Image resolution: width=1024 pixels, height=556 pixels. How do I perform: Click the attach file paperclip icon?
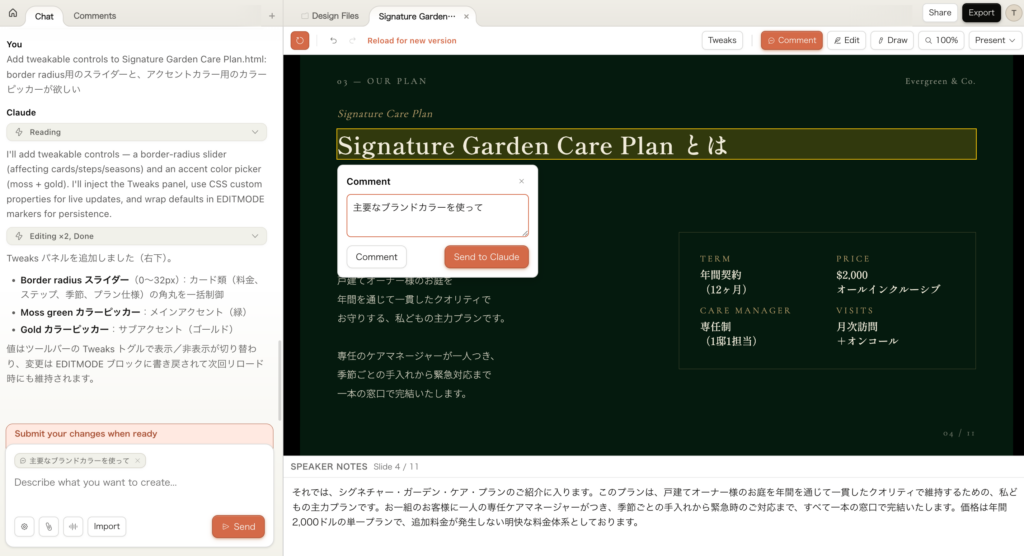[48, 526]
